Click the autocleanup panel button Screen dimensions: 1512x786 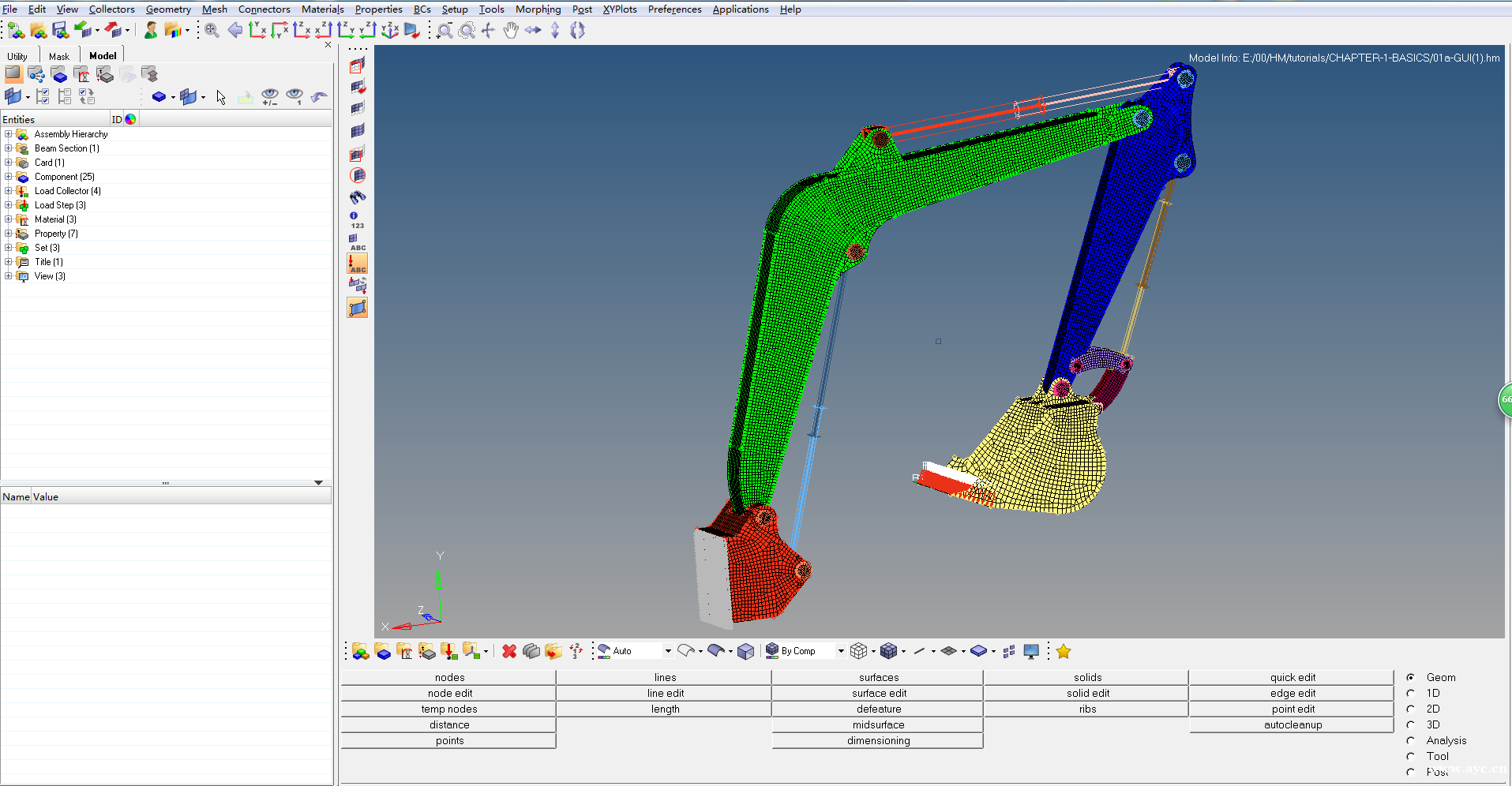point(1292,724)
